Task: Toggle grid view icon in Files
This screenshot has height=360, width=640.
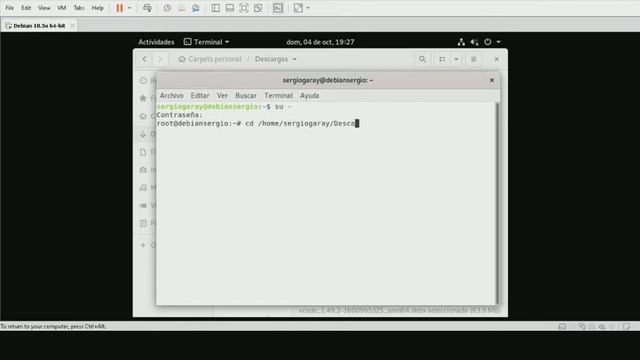Action: pos(442,59)
